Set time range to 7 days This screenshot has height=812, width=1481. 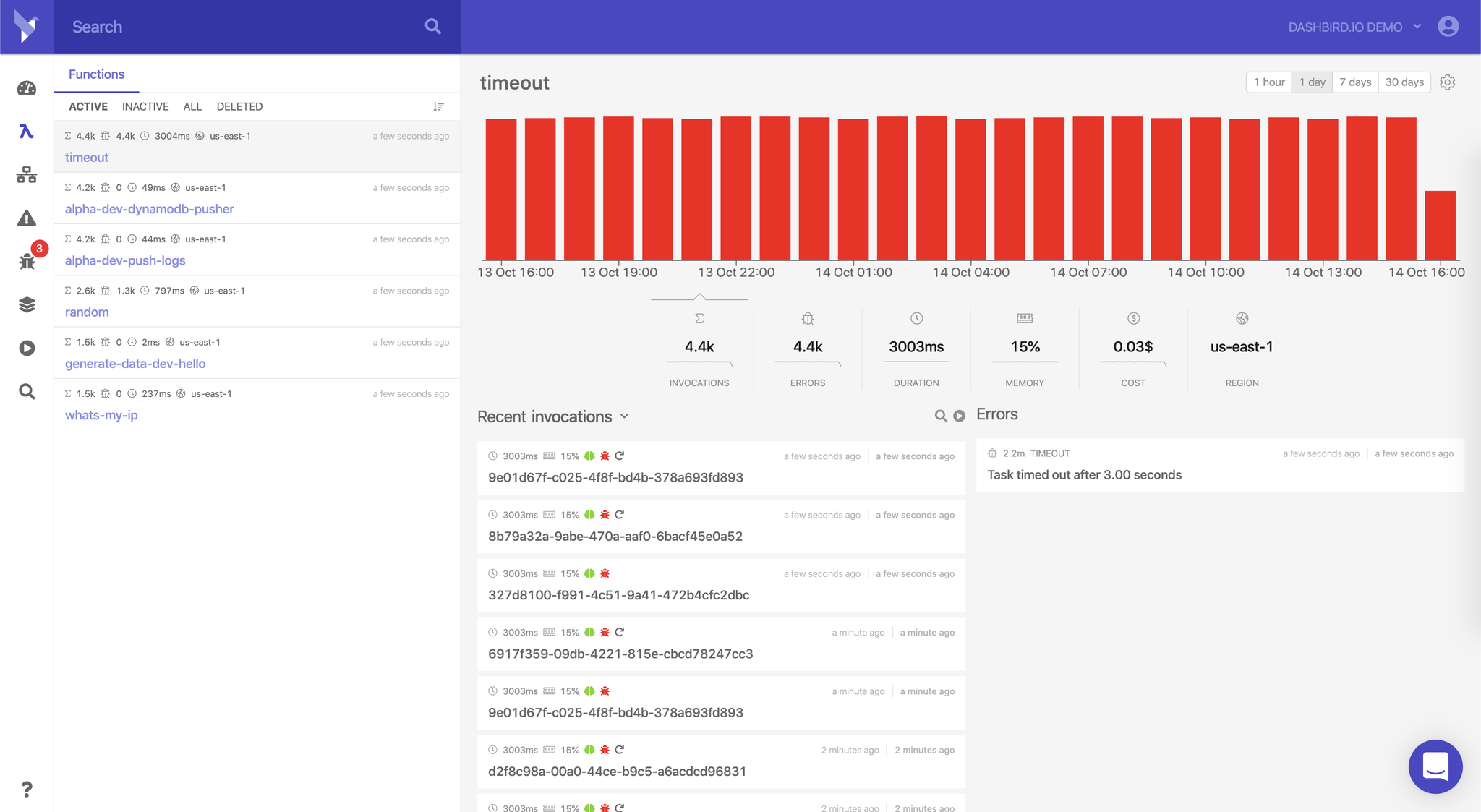tap(1354, 82)
